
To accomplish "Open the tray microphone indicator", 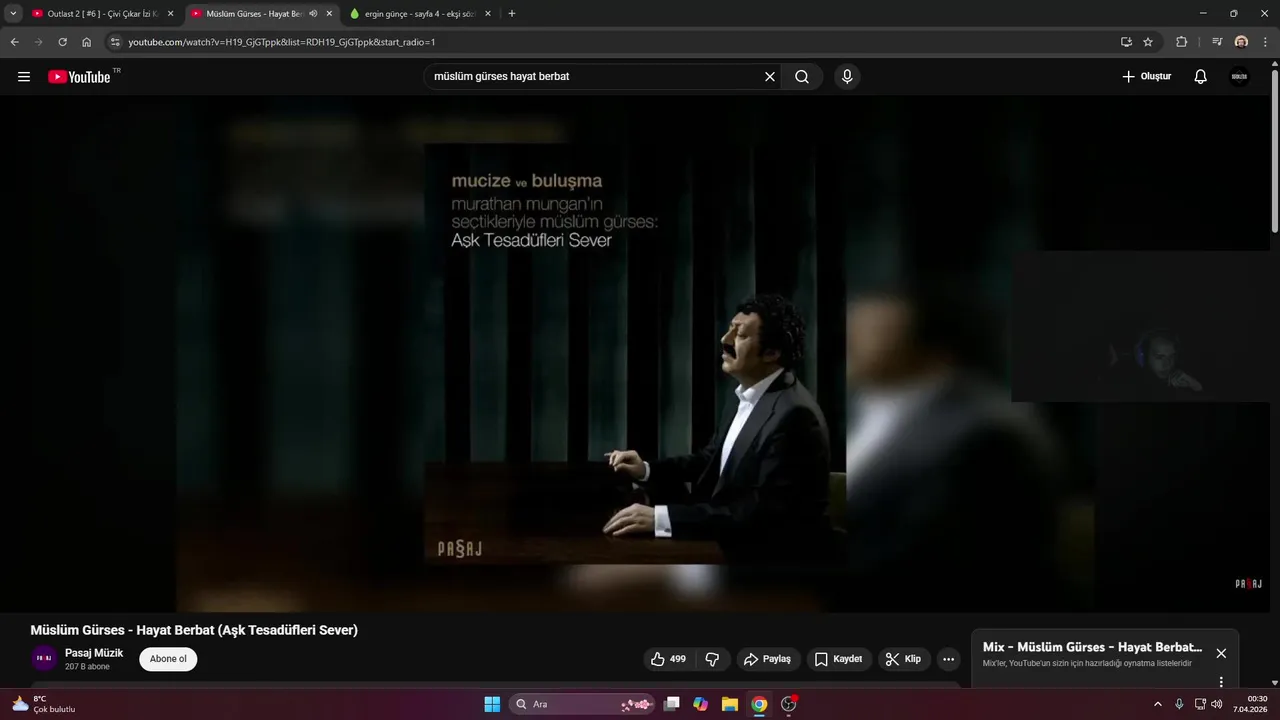I will tap(1179, 704).
